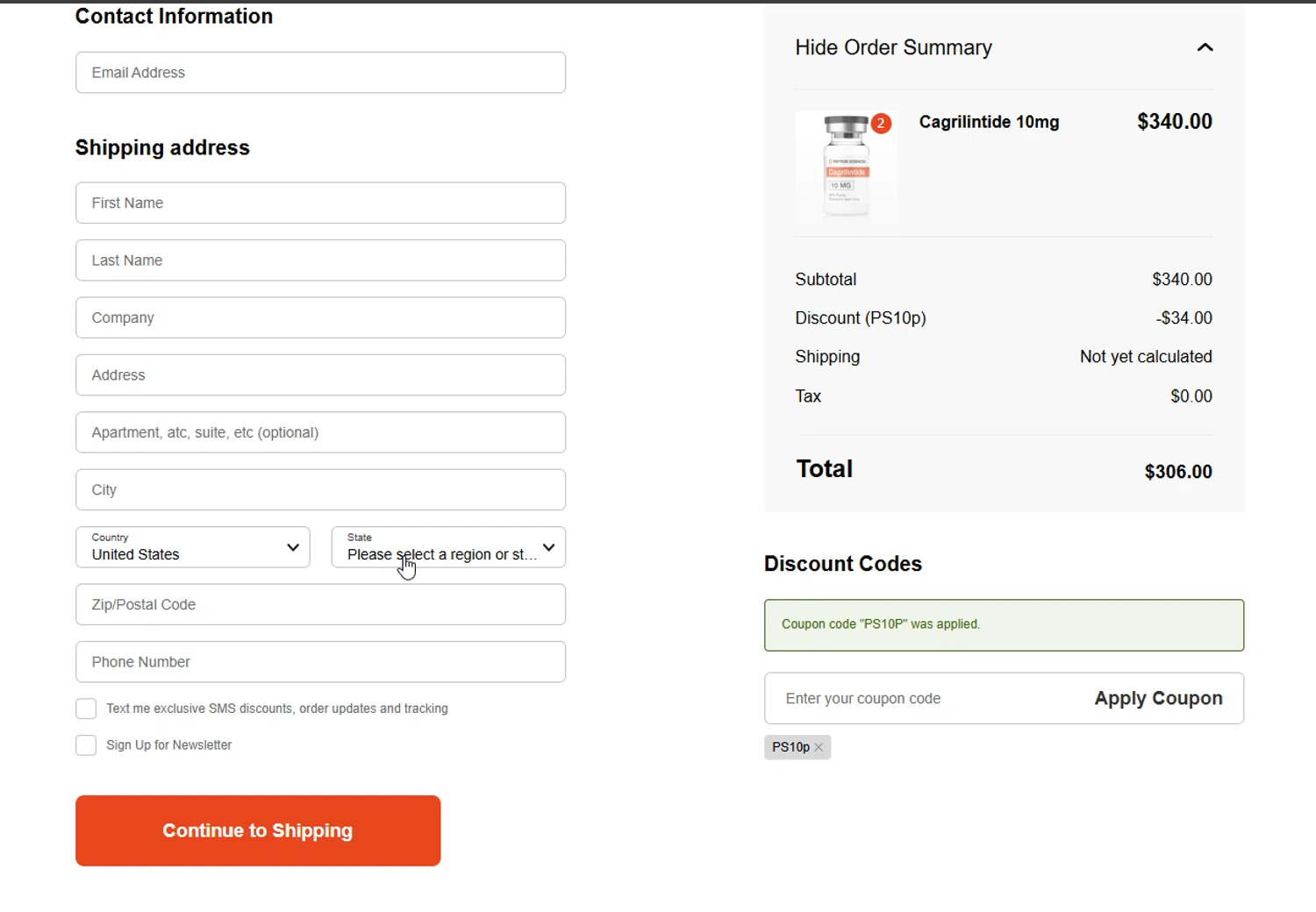Image resolution: width=1316 pixels, height=912 pixels.
Task: Focus the Last Name field
Action: tap(320, 260)
